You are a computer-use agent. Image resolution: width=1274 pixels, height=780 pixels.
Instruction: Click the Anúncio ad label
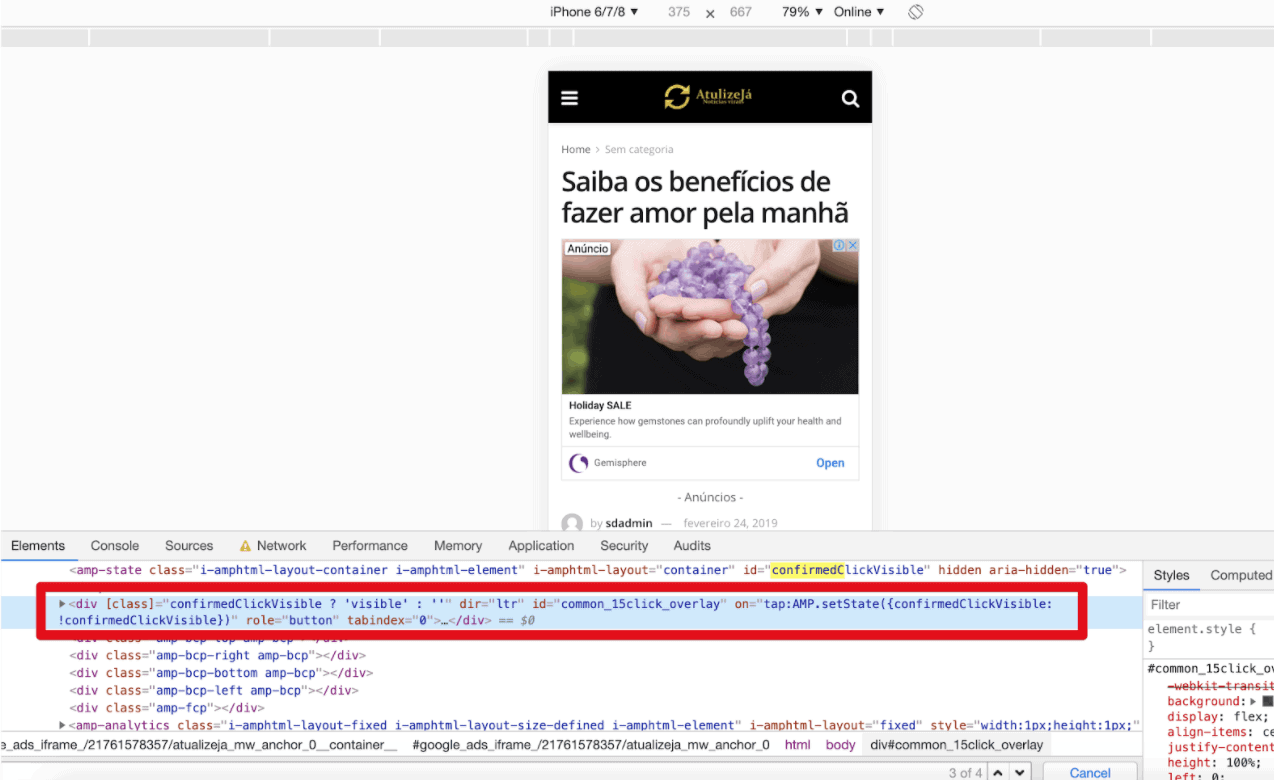(x=588, y=248)
